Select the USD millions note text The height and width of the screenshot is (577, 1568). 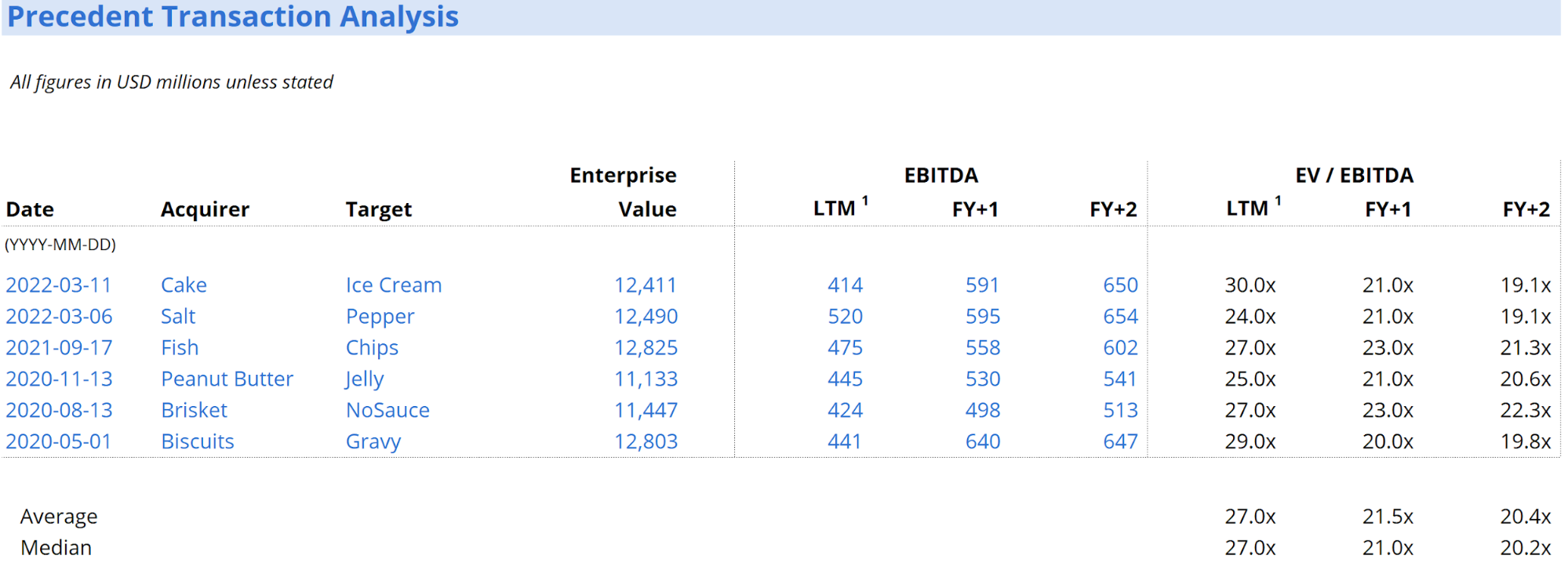tap(172, 82)
